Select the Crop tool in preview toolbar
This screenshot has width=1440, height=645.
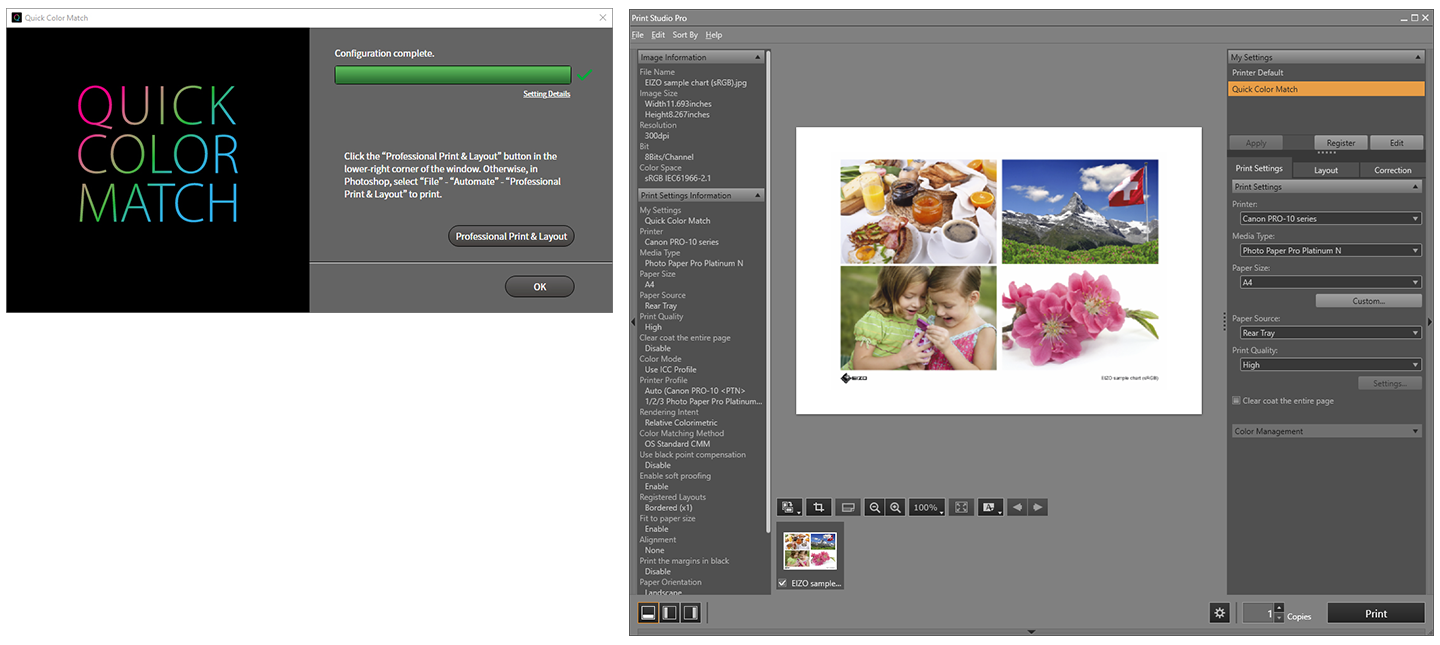pos(818,507)
